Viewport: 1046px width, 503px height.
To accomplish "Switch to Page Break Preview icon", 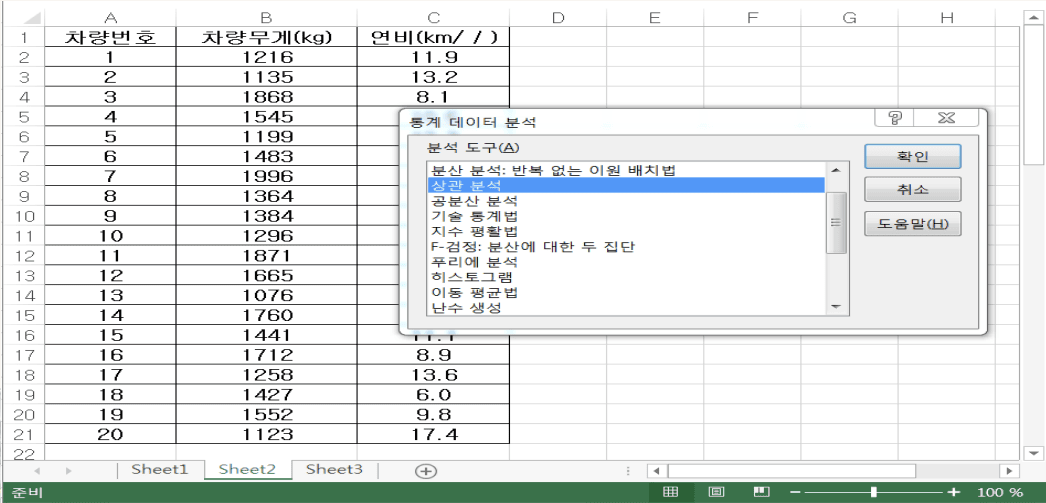I will tap(761, 492).
